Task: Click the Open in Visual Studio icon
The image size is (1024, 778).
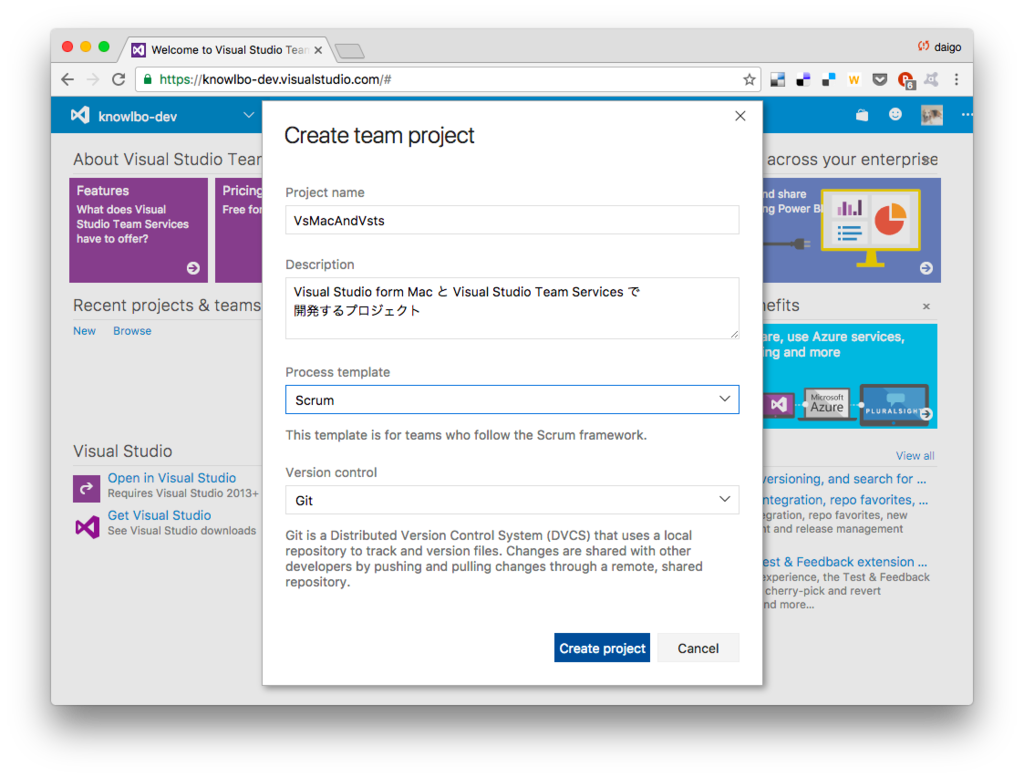Action: pos(86,488)
